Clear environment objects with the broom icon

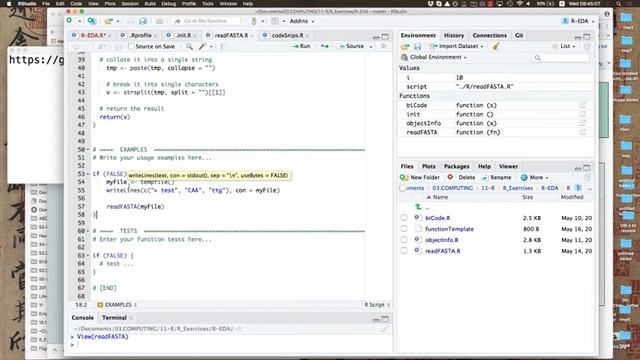click(496, 46)
